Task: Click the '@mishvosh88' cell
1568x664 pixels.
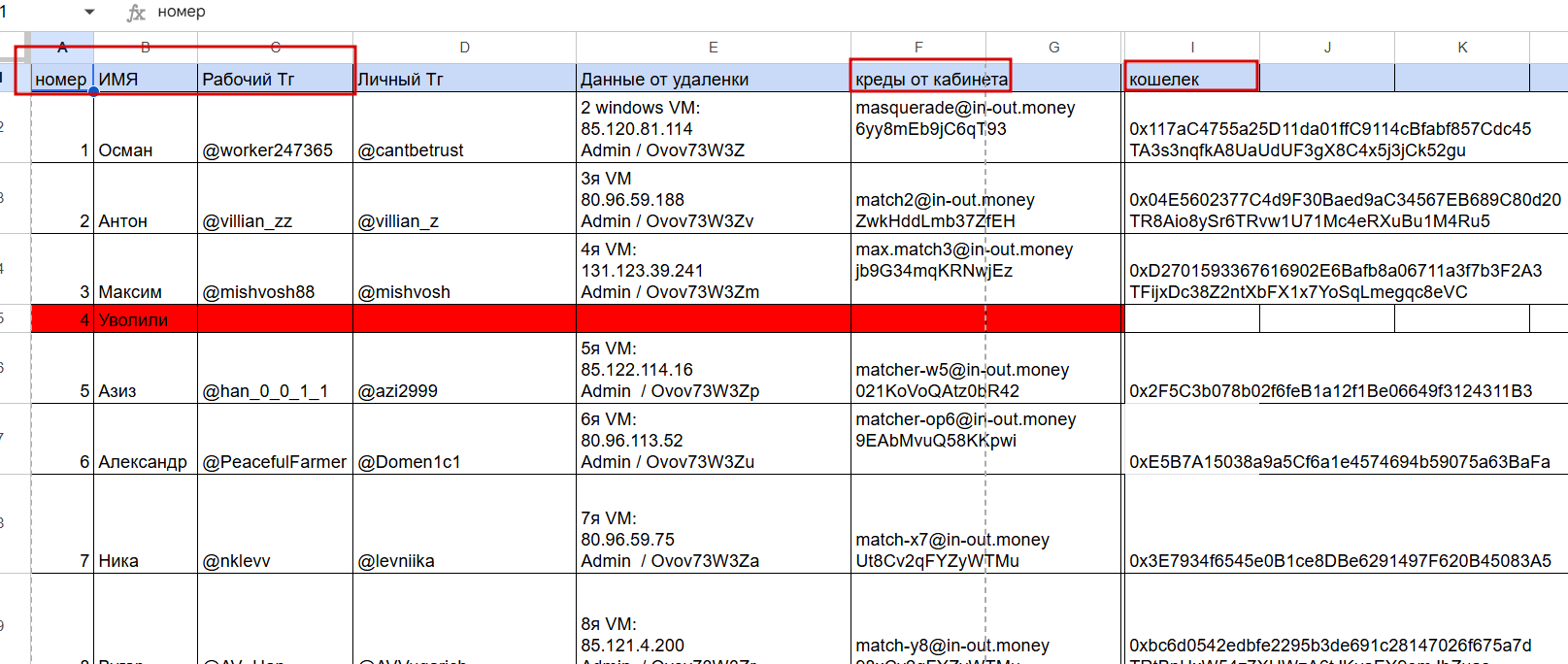Action: [276, 269]
